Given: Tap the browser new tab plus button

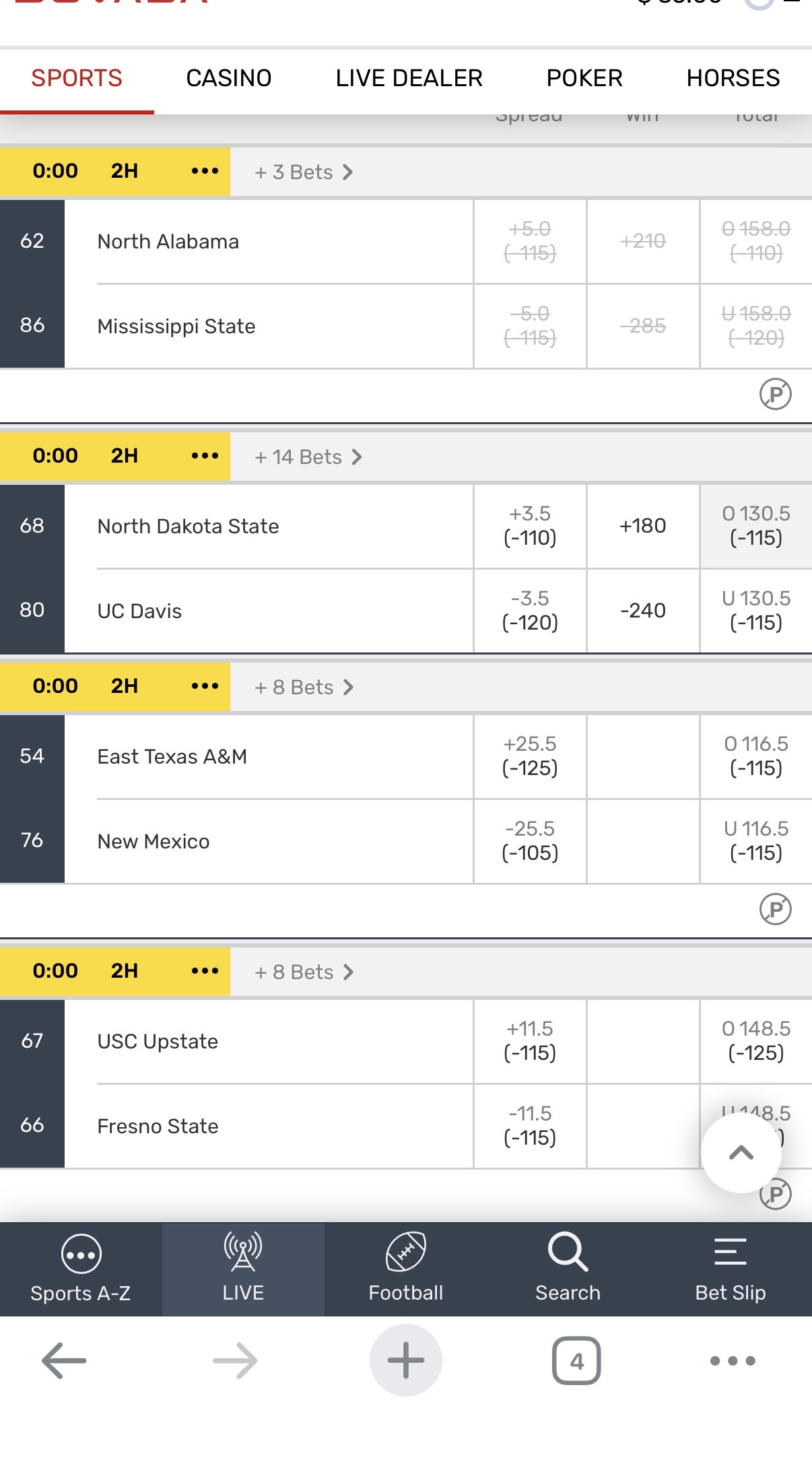Looking at the screenshot, I should pos(406,1361).
